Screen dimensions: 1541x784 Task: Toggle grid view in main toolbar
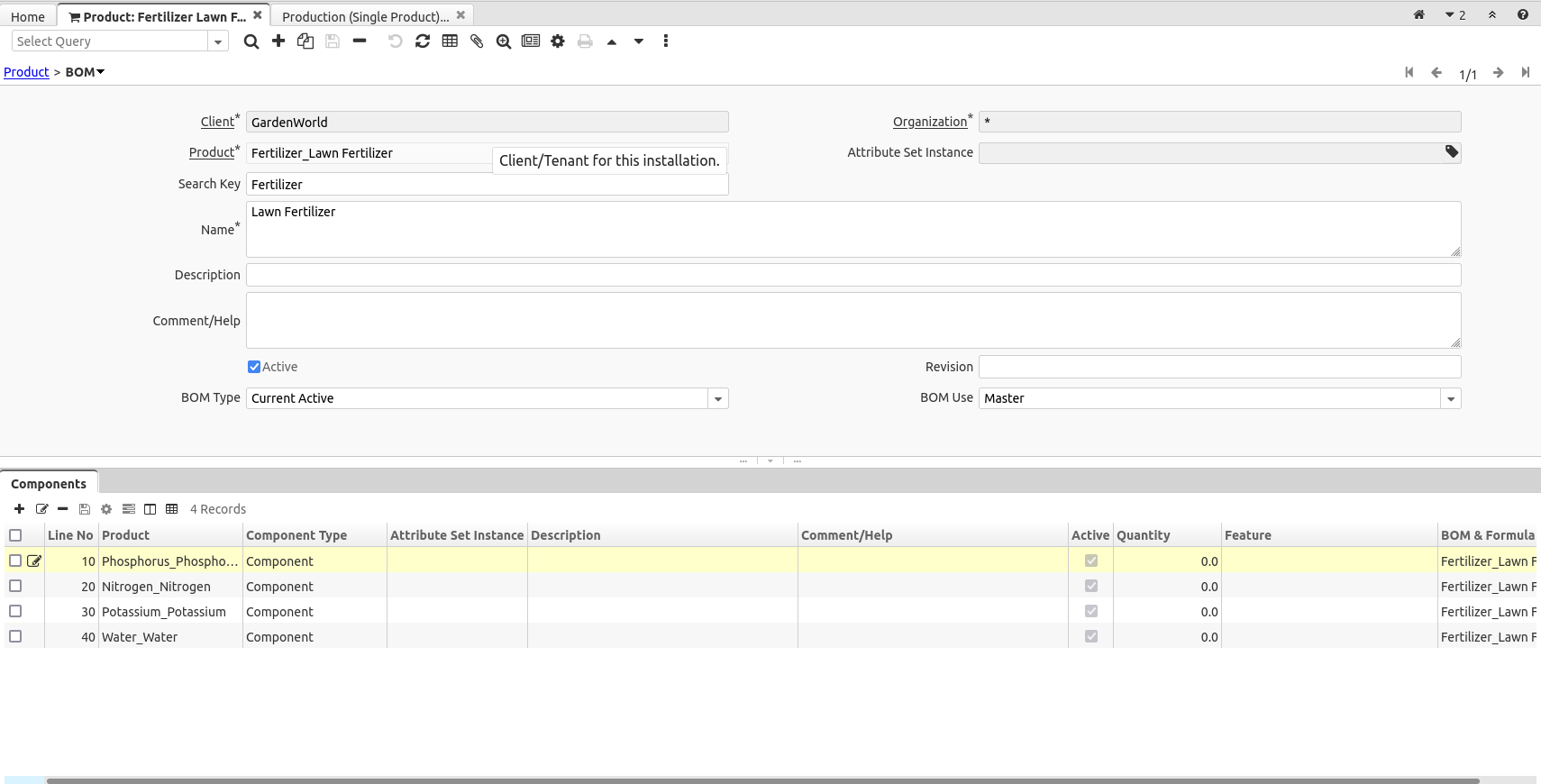[x=450, y=41]
